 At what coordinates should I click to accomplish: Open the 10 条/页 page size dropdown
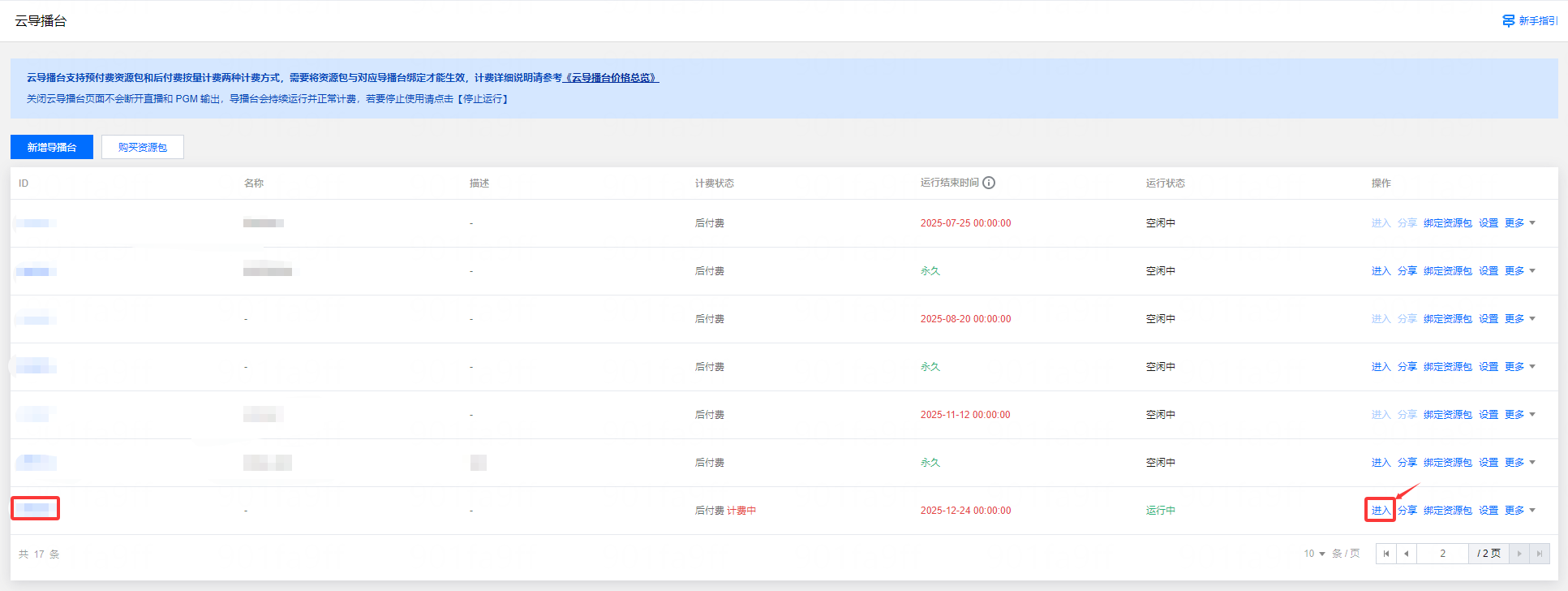click(1314, 554)
